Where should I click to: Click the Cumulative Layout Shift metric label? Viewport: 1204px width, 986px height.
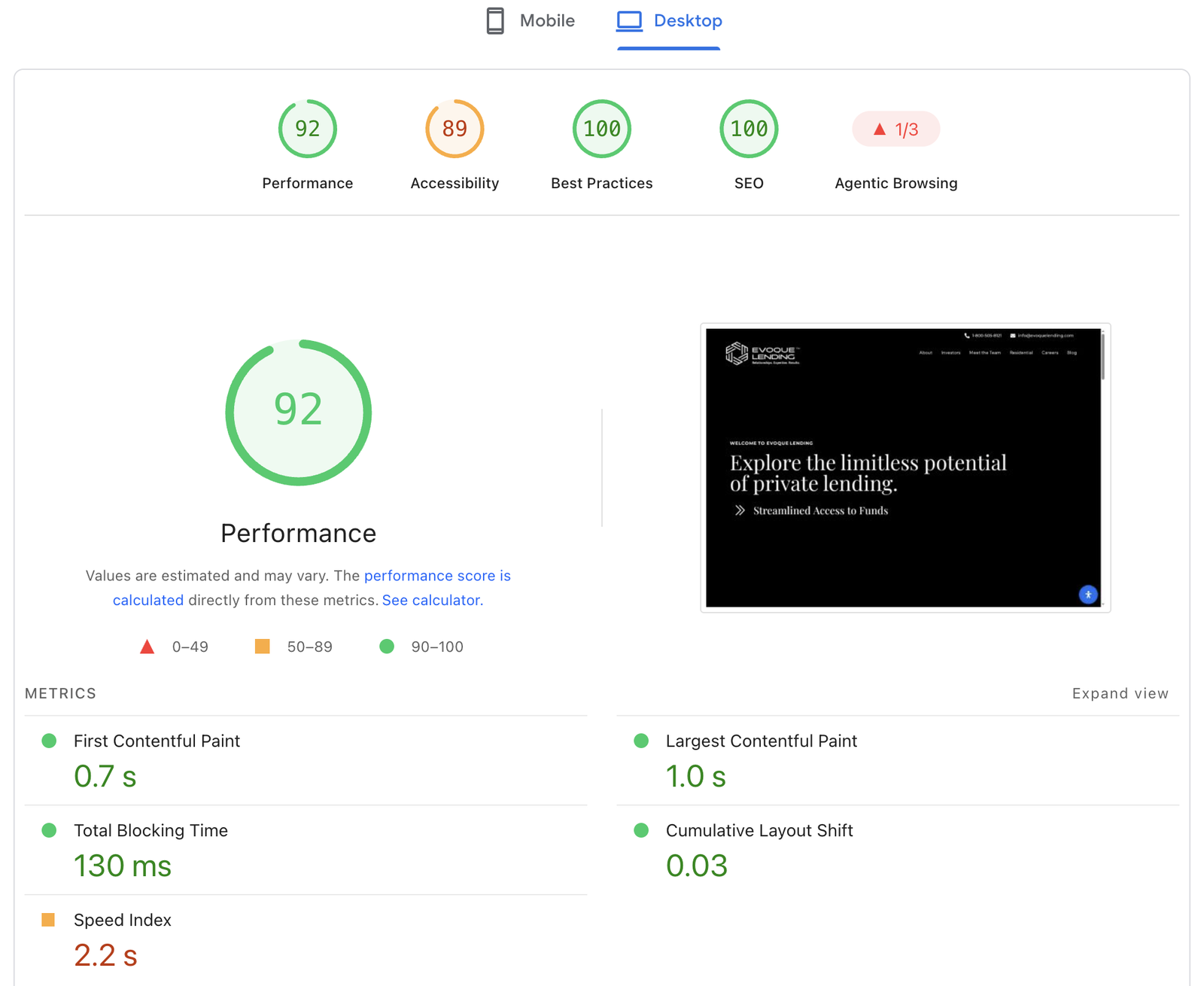click(x=759, y=830)
